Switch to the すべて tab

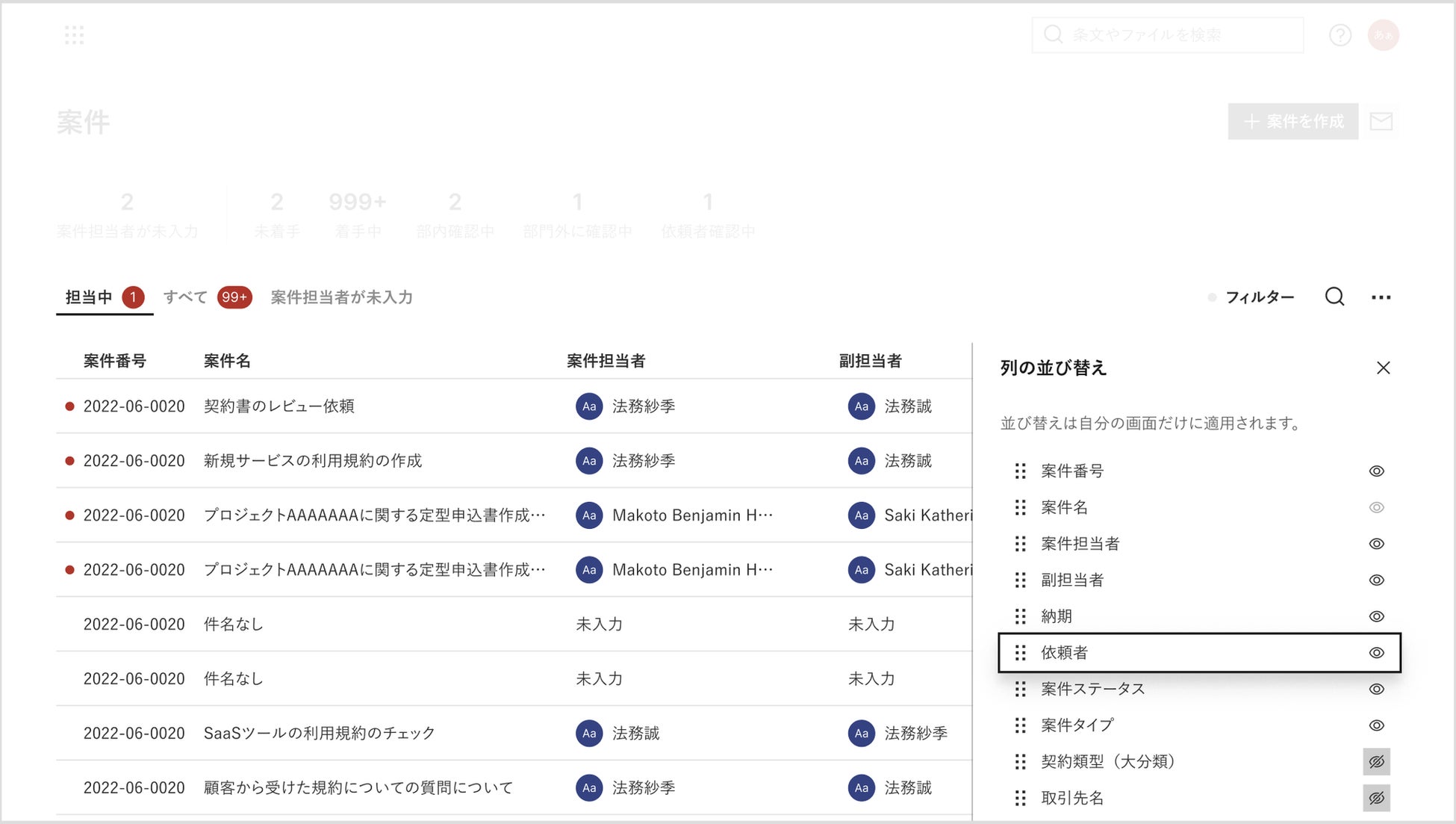click(x=186, y=297)
